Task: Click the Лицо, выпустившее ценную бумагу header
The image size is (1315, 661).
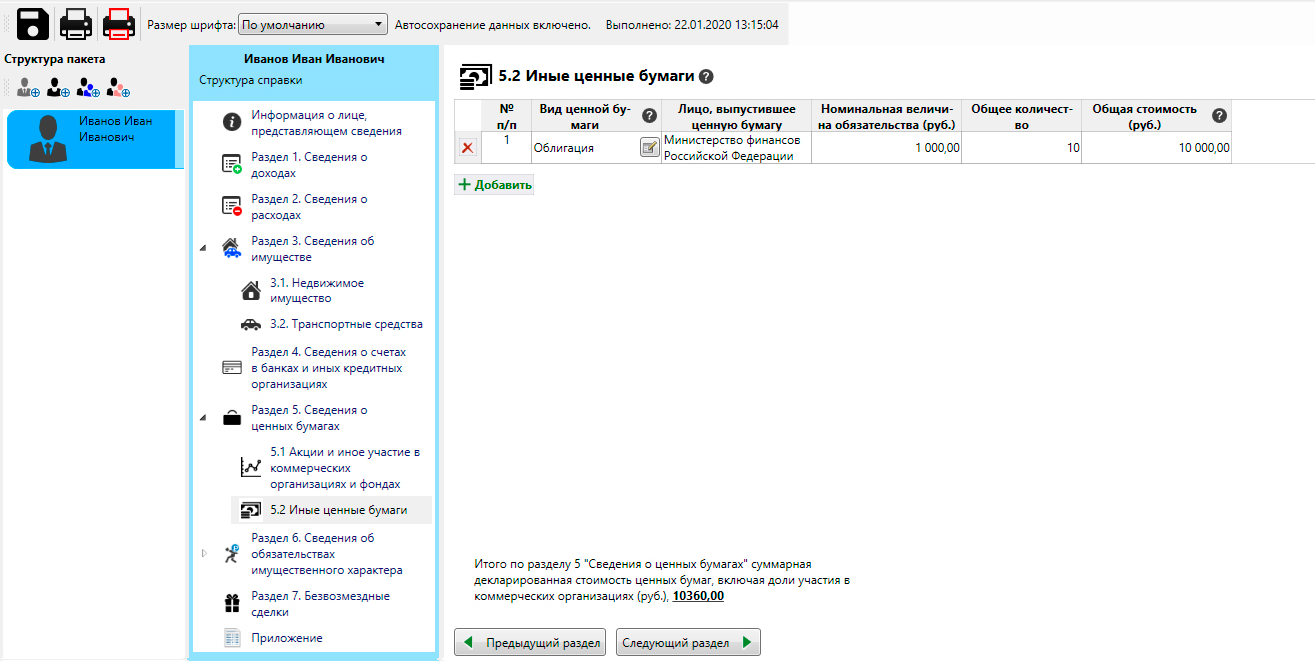Action: pyautogui.click(x=736, y=116)
